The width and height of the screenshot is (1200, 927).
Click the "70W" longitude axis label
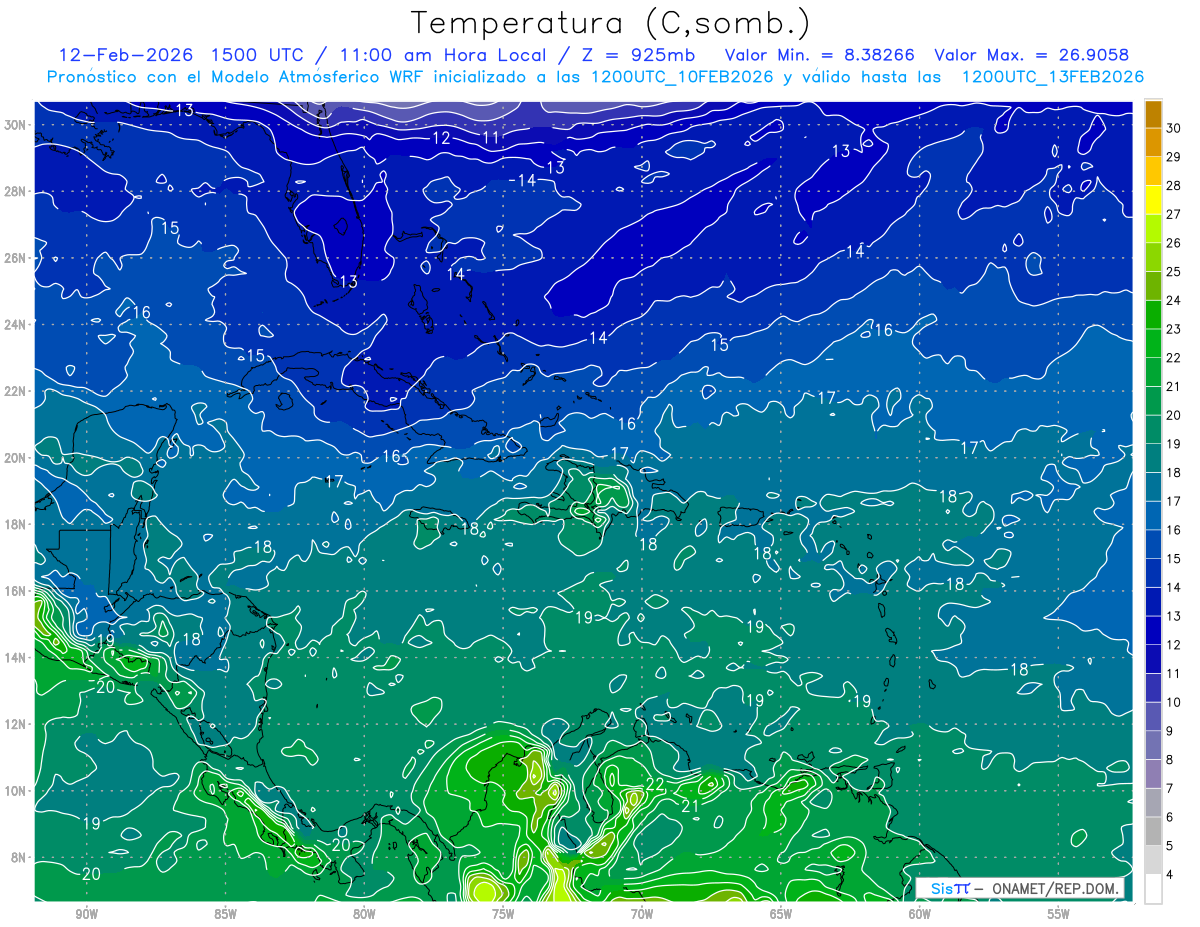642,914
